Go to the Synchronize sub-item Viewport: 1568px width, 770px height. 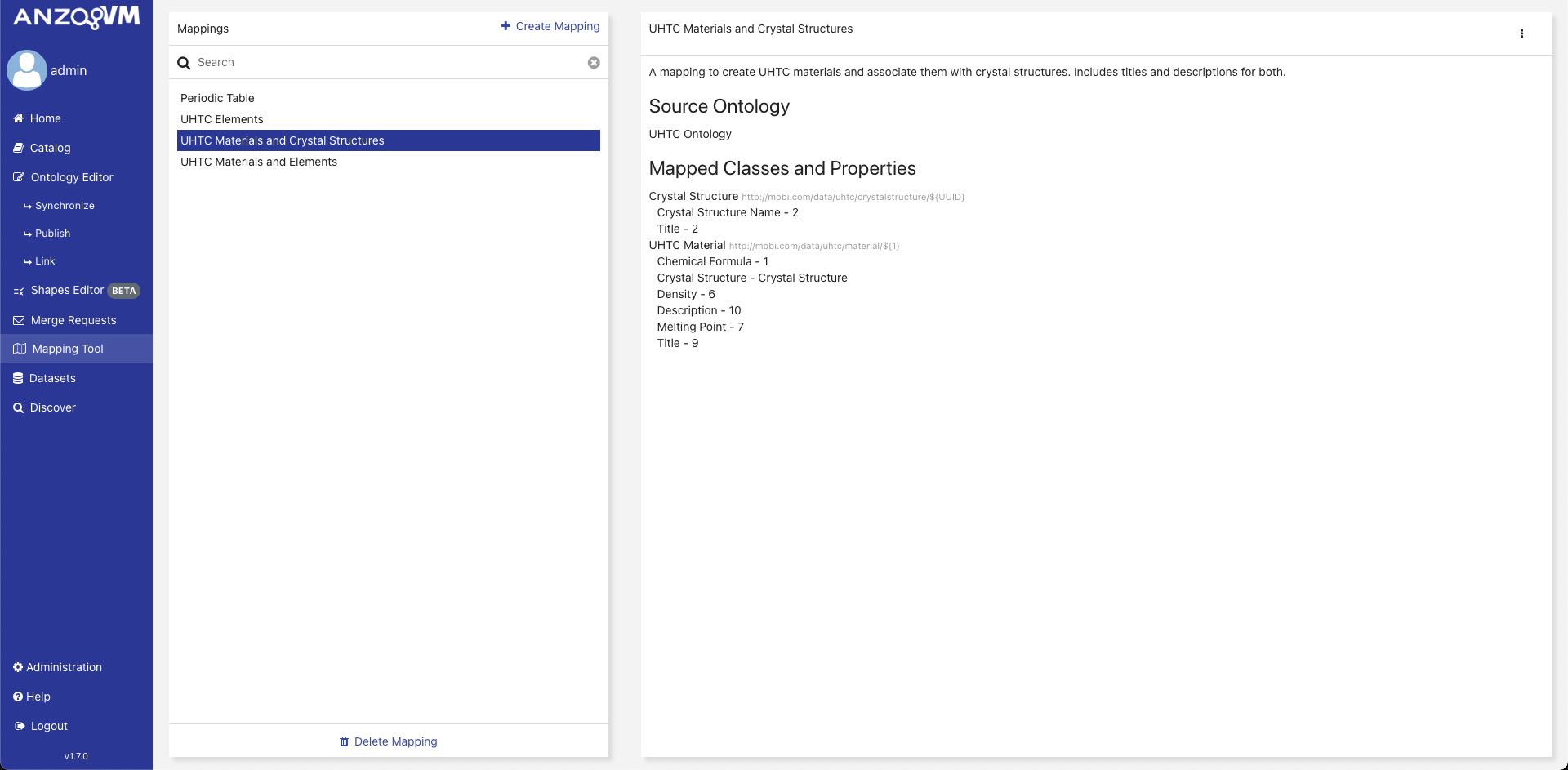point(65,206)
